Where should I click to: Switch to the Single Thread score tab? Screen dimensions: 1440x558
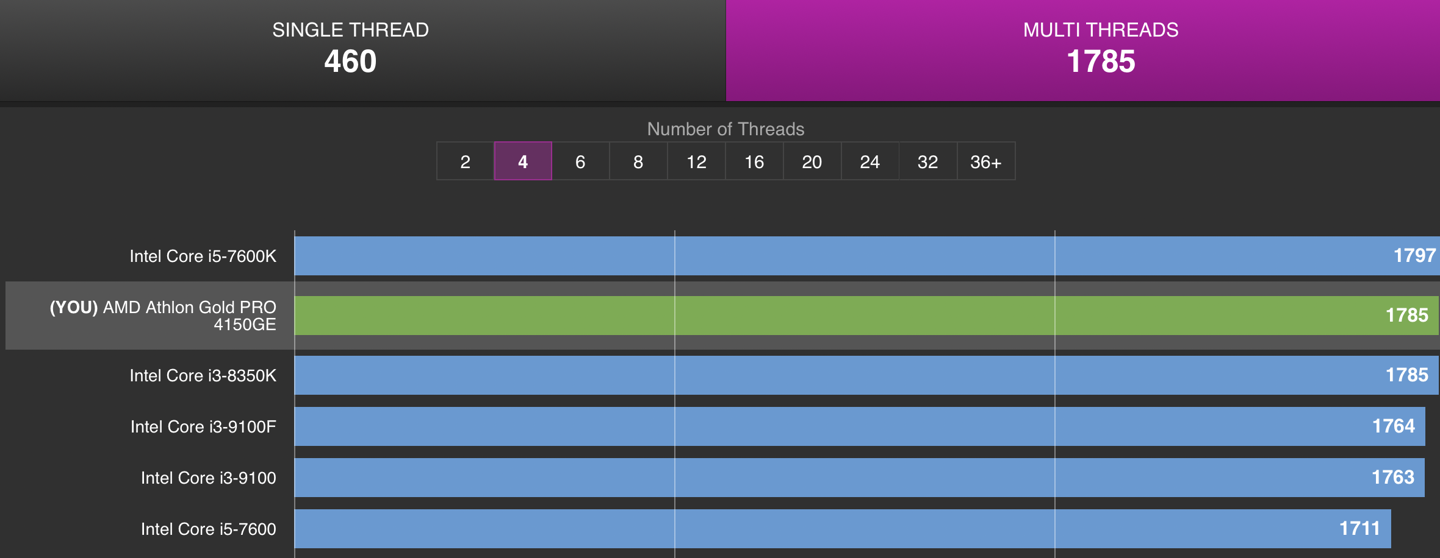click(350, 48)
